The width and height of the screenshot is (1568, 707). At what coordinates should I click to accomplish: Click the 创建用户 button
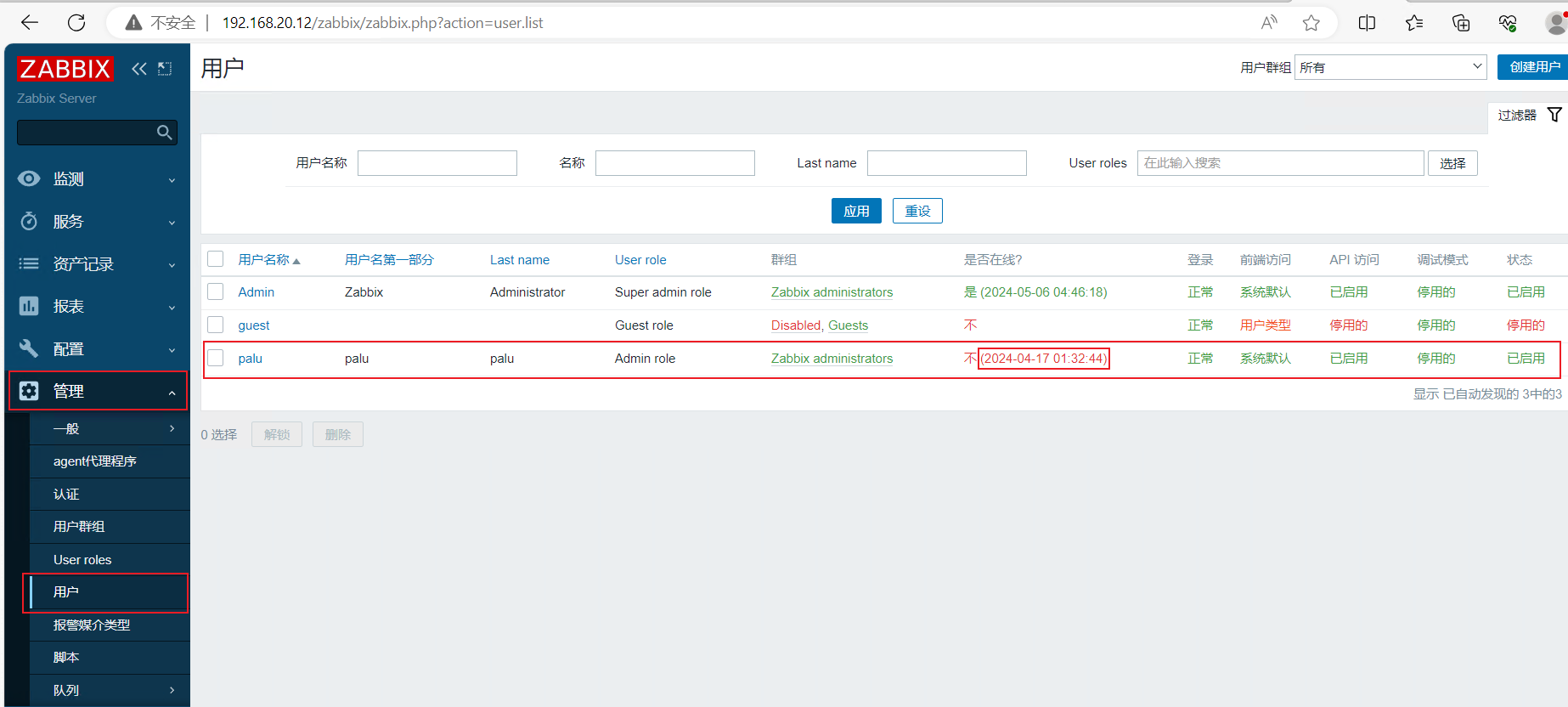1533,67
